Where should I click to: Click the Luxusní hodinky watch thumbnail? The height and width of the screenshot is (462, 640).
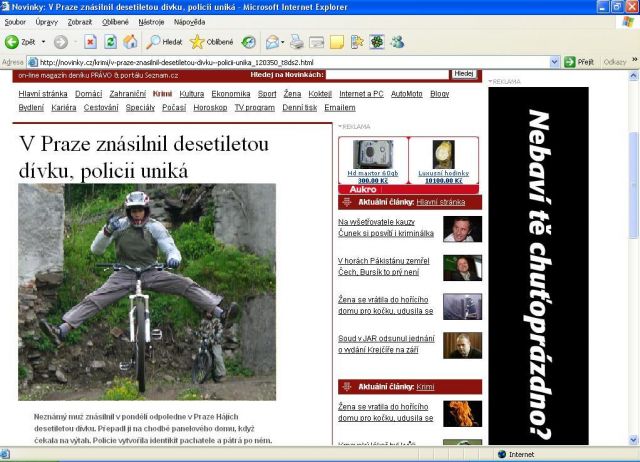[x=443, y=154]
